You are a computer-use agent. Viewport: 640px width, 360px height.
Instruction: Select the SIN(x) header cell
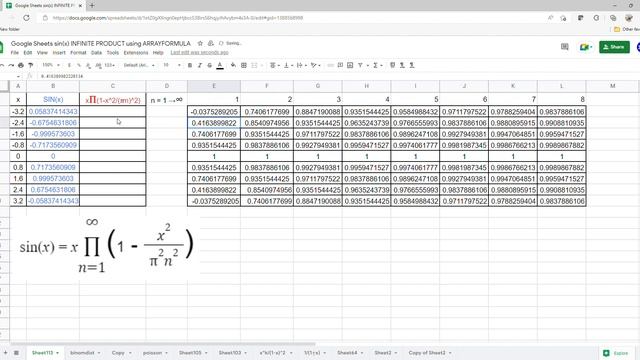pos(53,100)
